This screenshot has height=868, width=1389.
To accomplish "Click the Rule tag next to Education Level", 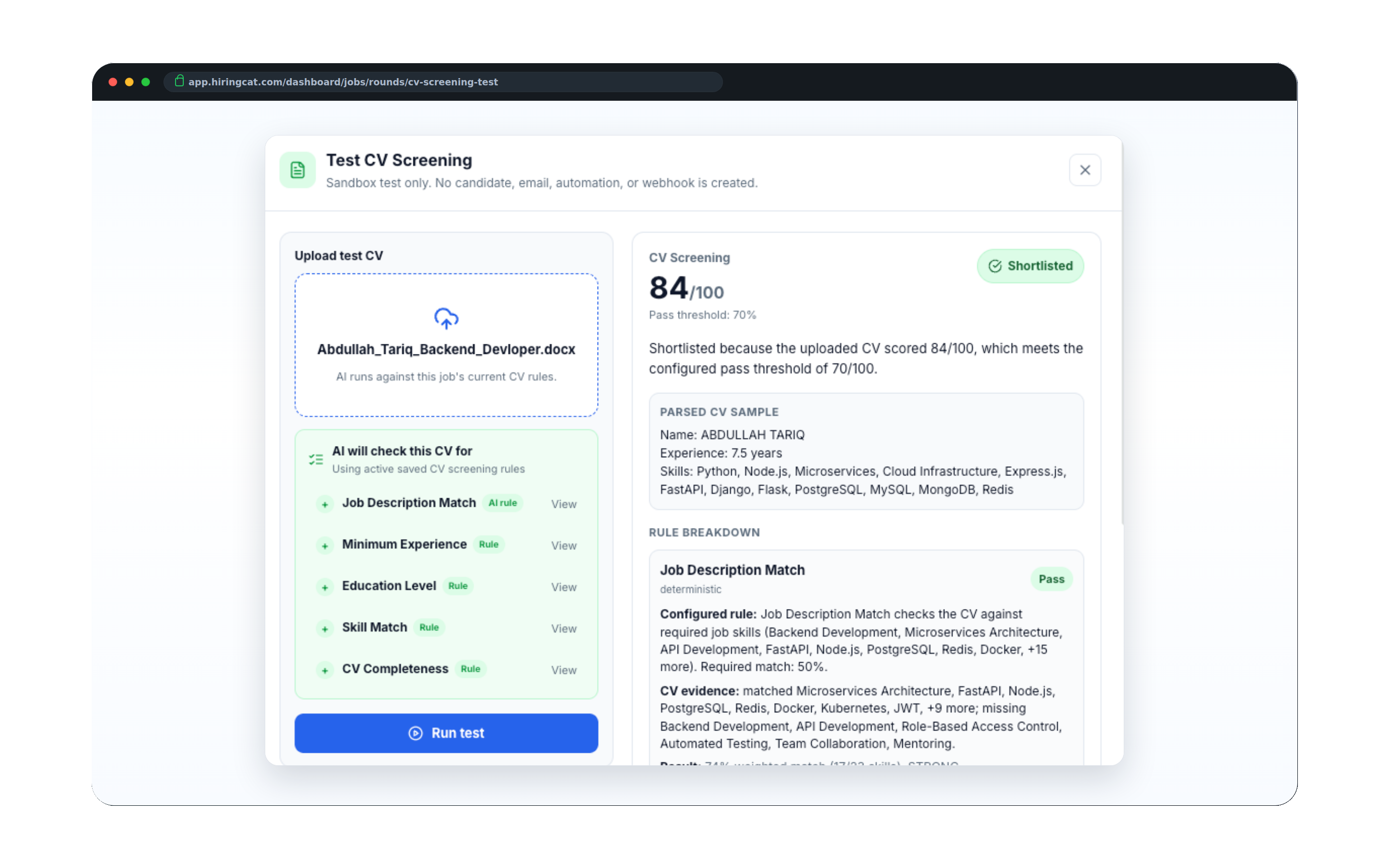I will pyautogui.click(x=457, y=585).
